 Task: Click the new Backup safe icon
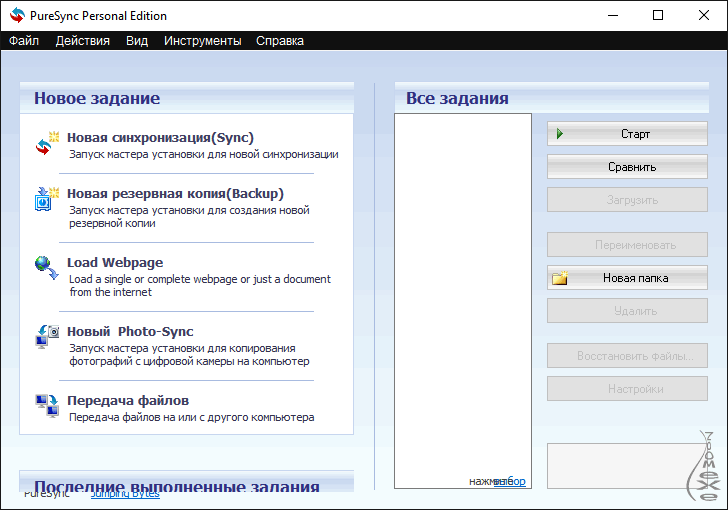tap(47, 199)
